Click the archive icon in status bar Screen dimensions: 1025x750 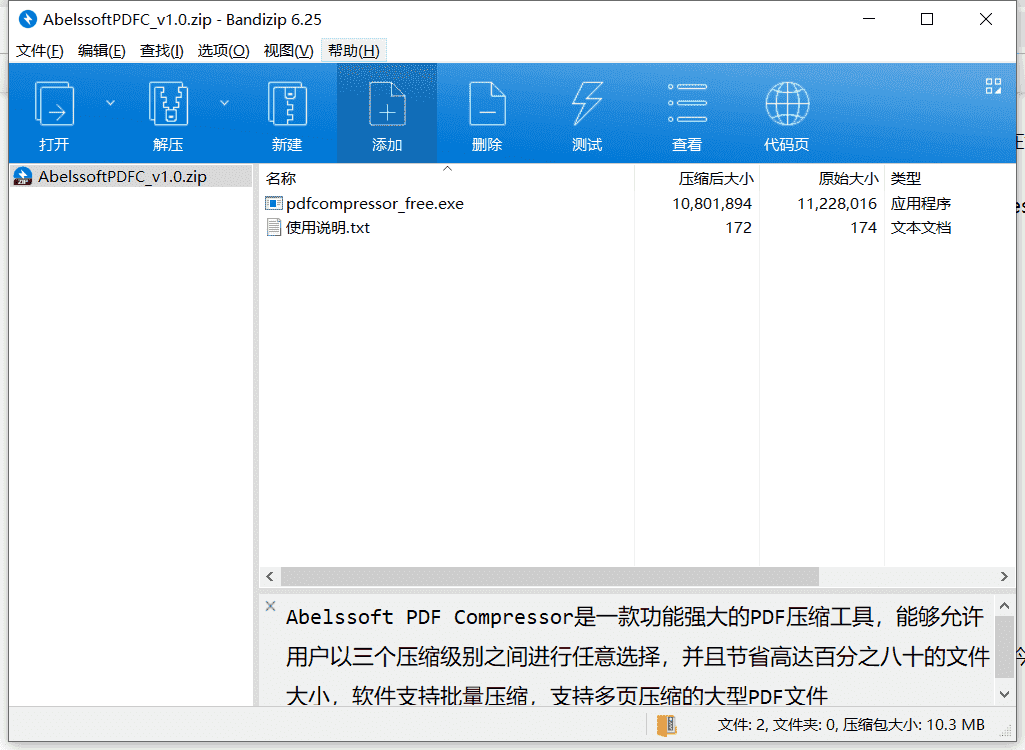[666, 725]
